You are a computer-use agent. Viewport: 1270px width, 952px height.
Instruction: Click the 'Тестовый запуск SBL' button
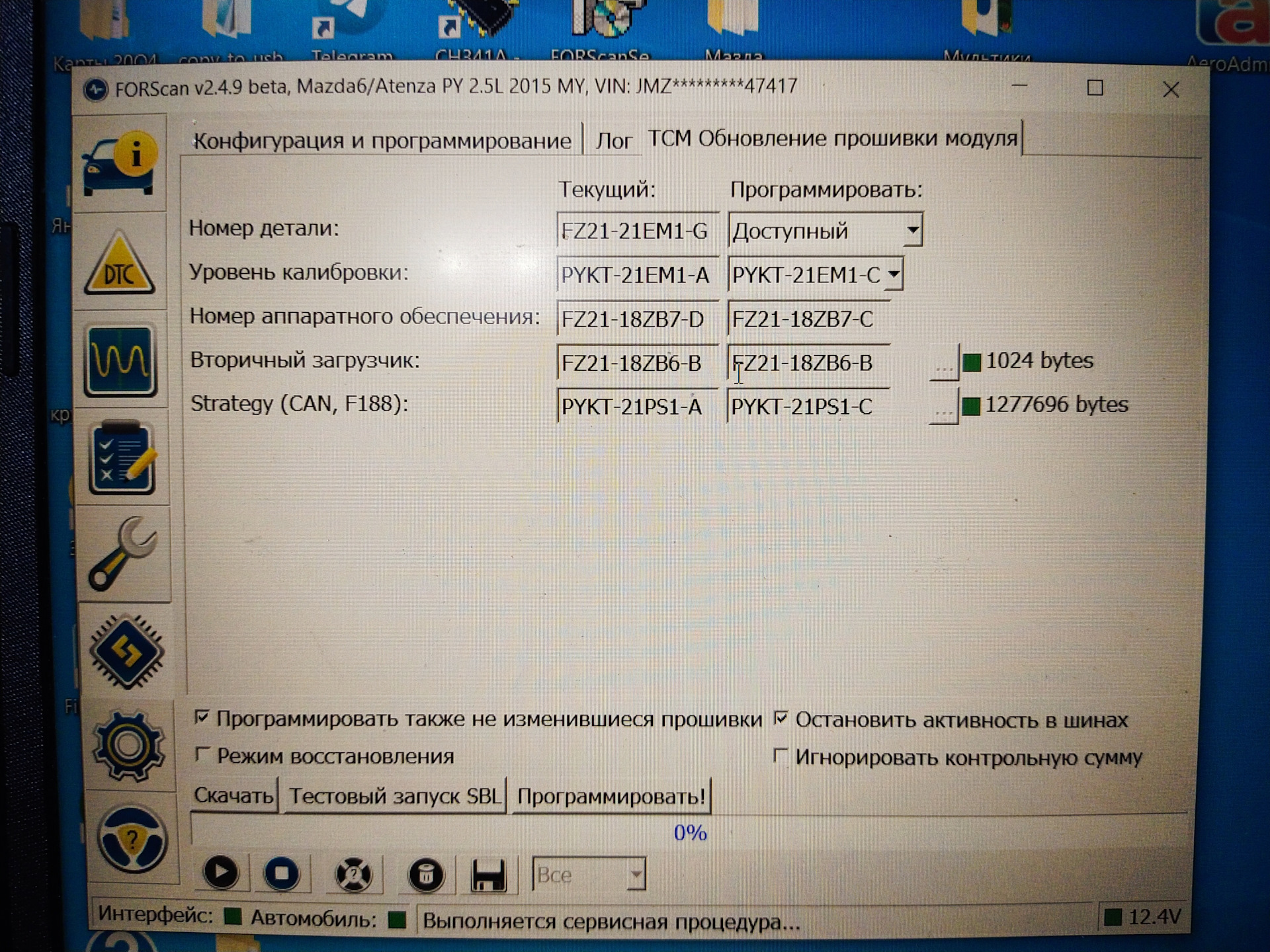[395, 796]
